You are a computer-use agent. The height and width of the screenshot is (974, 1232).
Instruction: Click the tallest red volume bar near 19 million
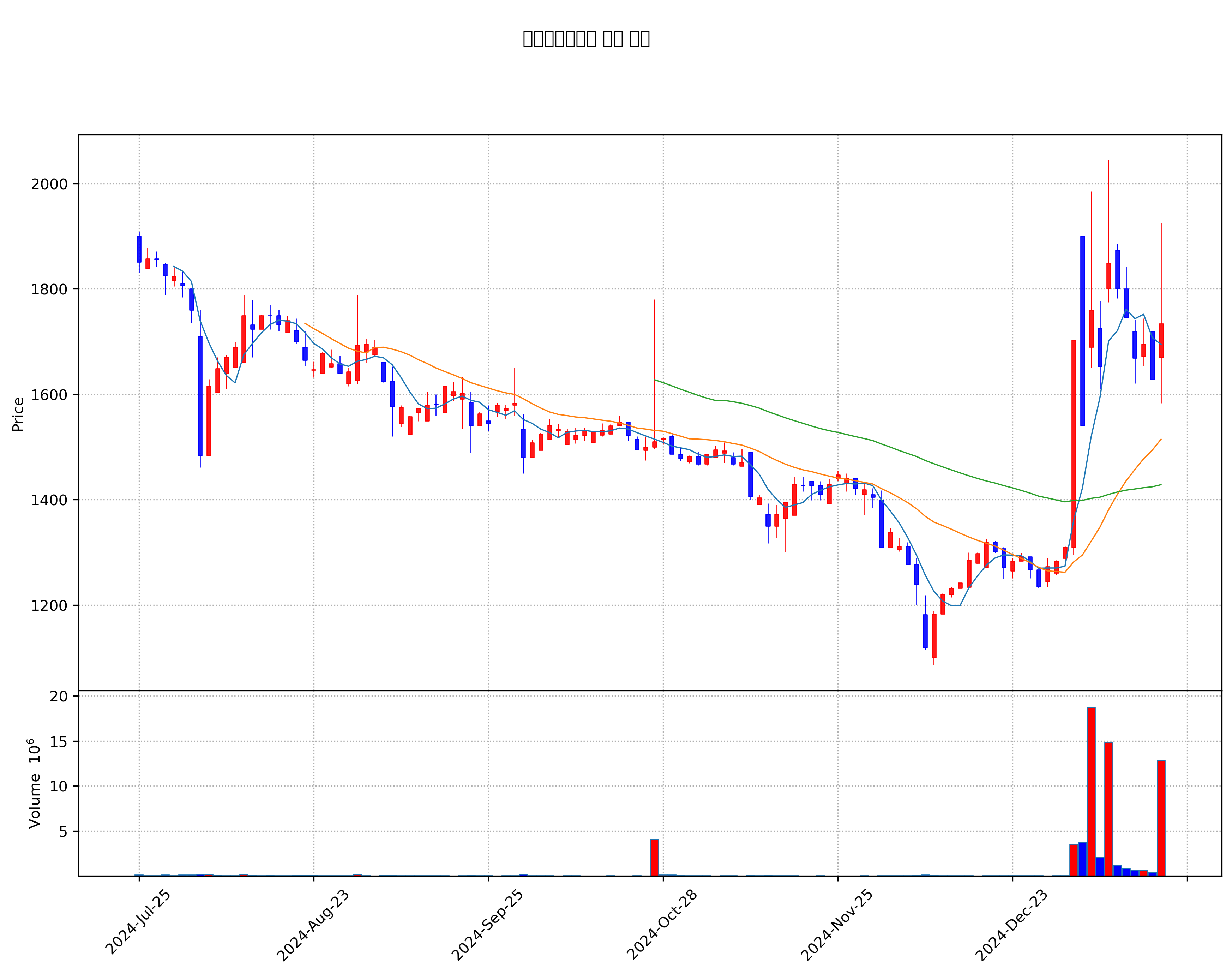(x=1090, y=791)
